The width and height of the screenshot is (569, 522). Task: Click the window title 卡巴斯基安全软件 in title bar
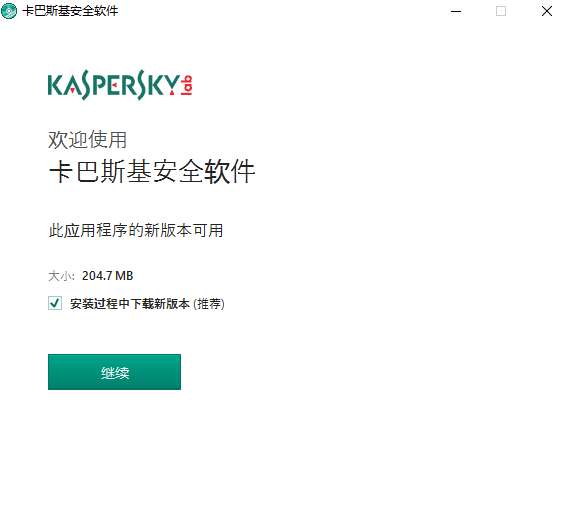70,11
